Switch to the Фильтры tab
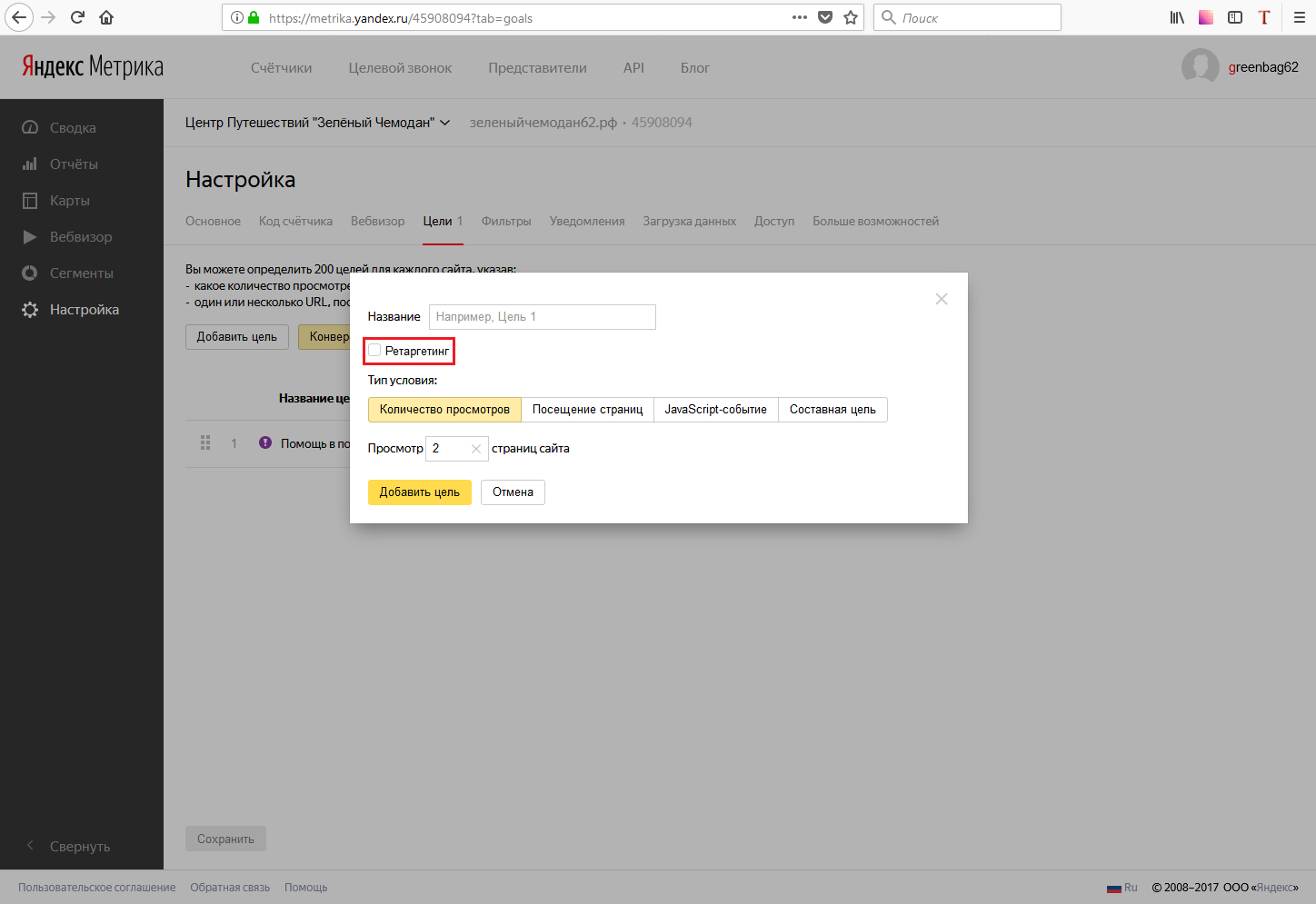 (506, 221)
